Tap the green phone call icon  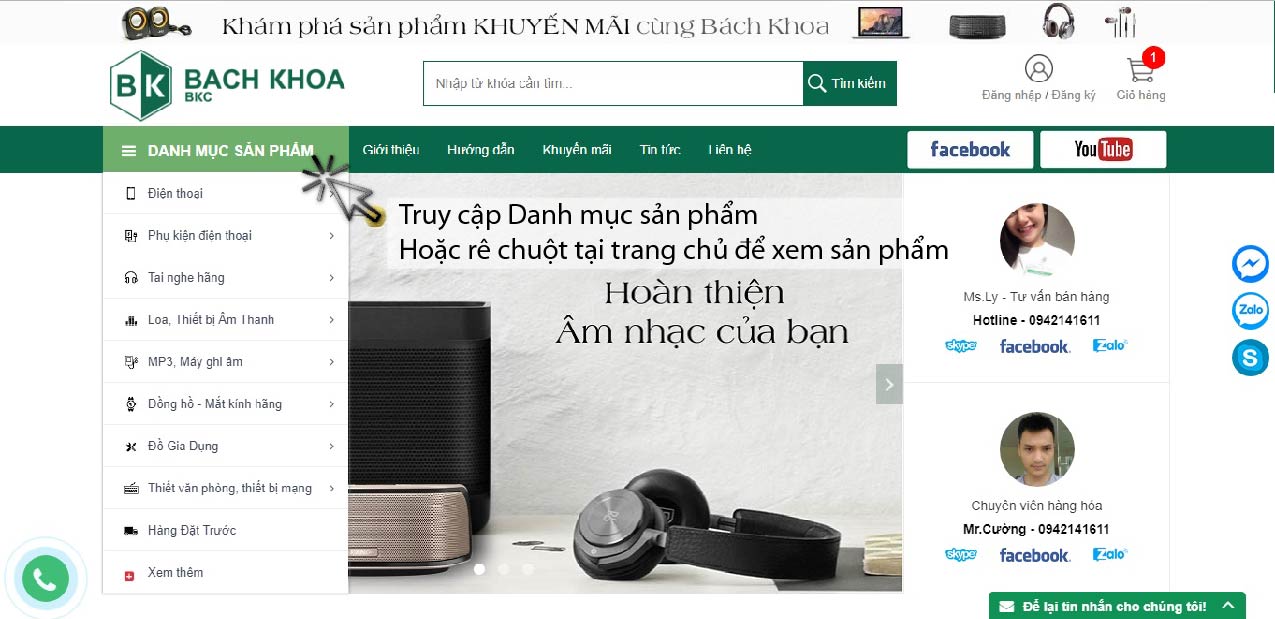(x=44, y=579)
